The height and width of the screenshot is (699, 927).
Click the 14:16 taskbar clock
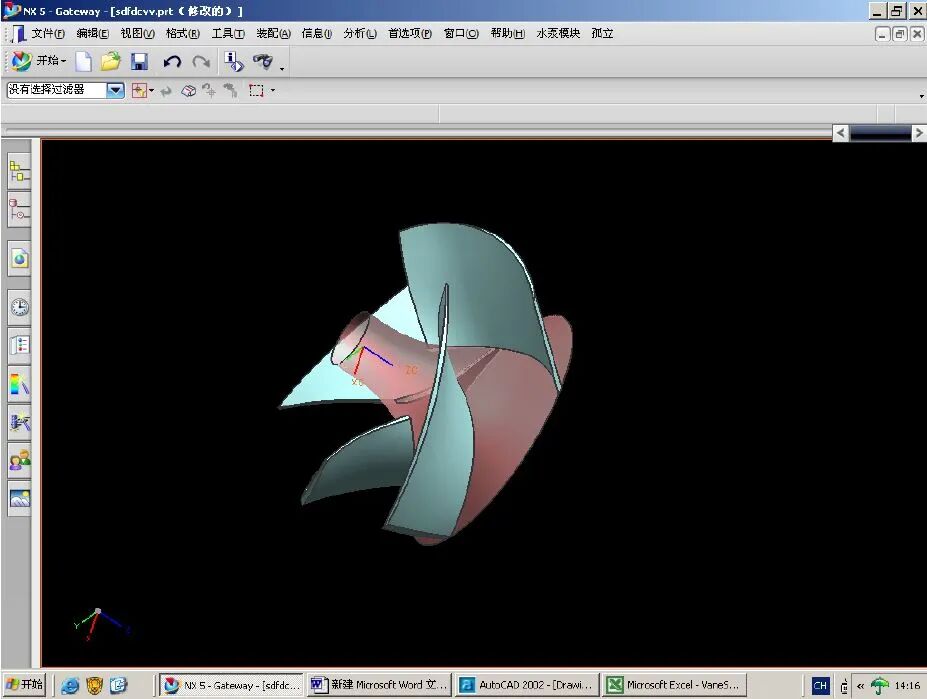tap(907, 686)
